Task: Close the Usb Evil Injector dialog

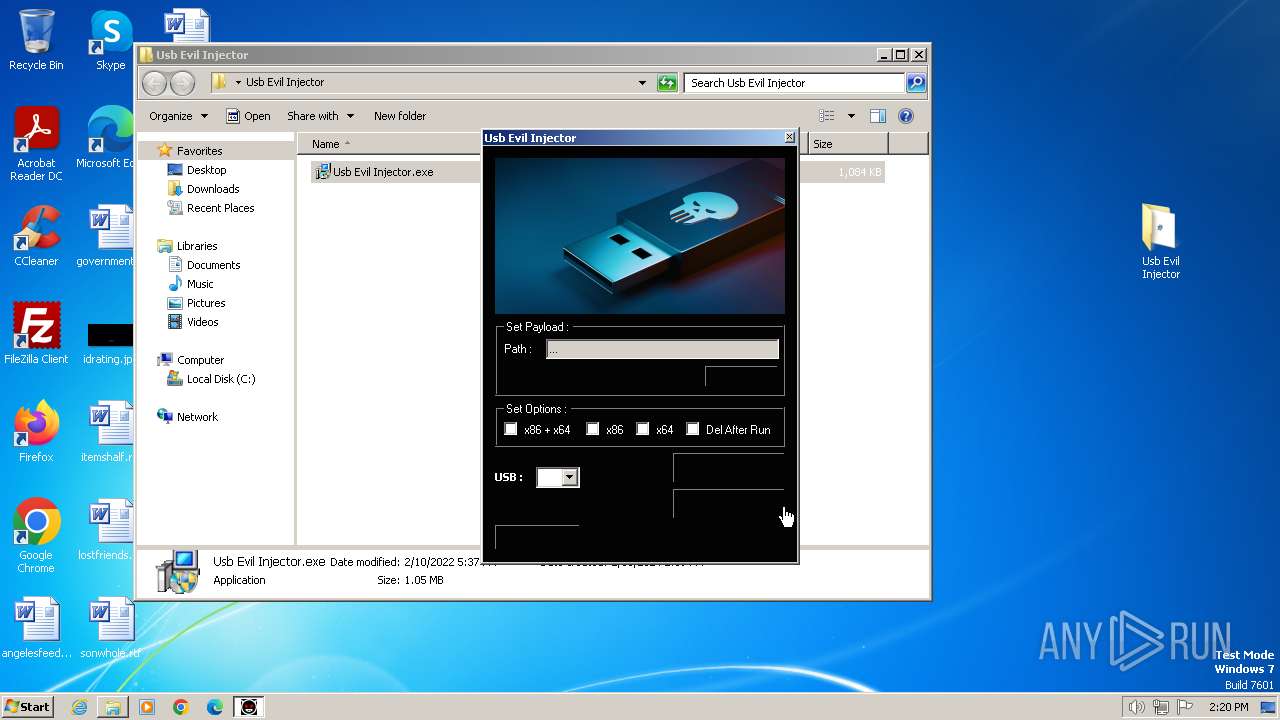Action: (x=789, y=137)
